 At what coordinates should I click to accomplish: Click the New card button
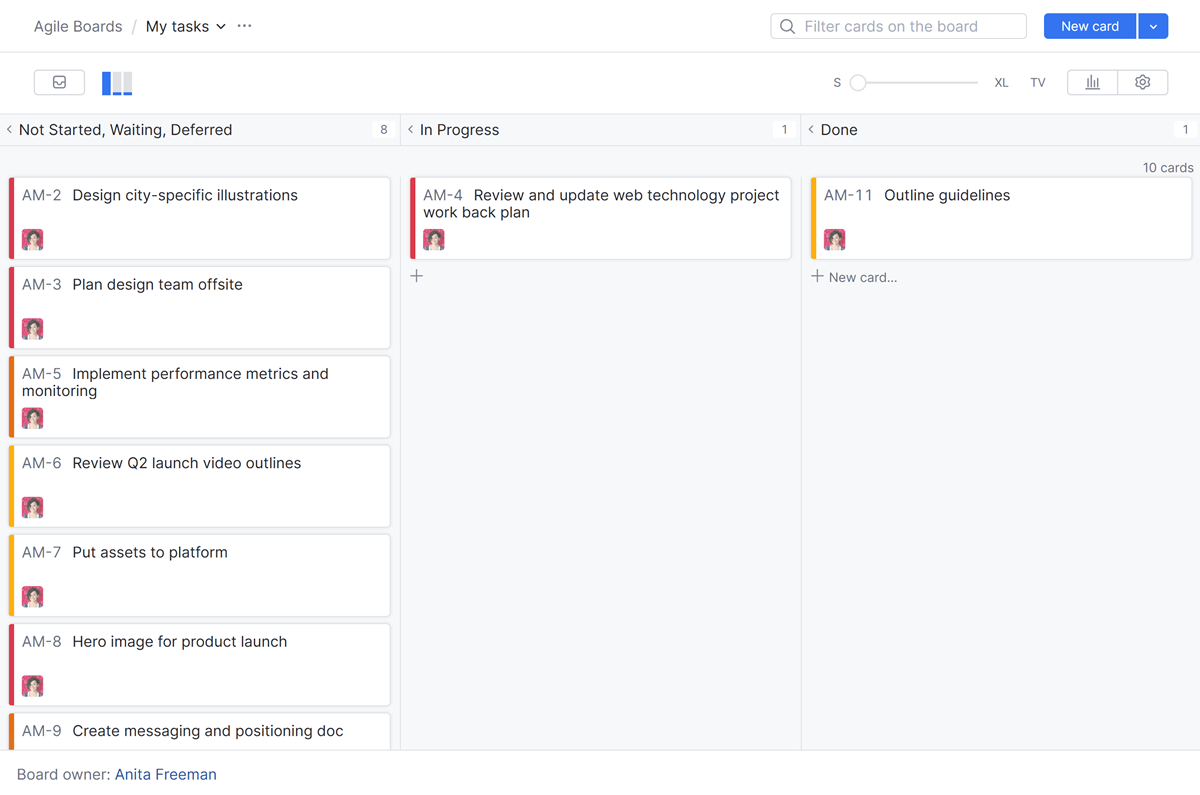click(1089, 26)
